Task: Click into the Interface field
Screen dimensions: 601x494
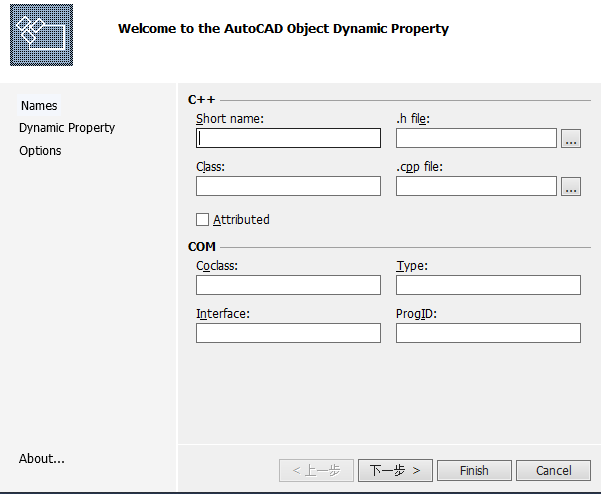Action: coord(288,333)
